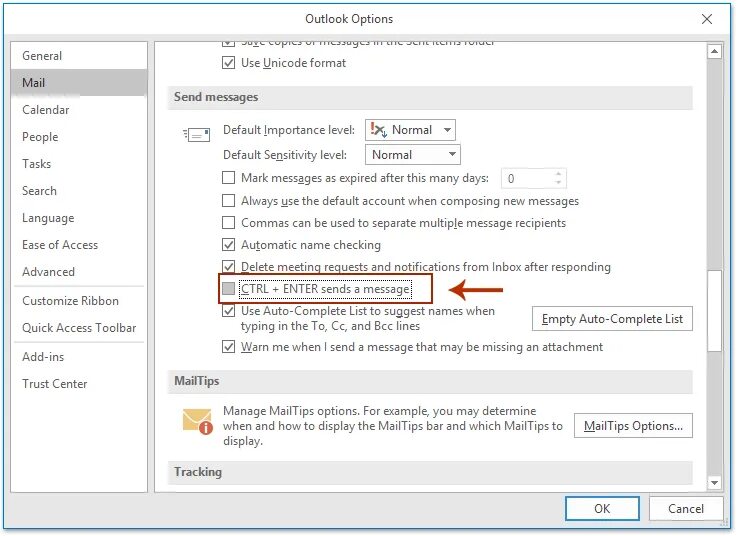This screenshot has height=536, width=738.
Task: Open Search options category
Action: point(79,191)
